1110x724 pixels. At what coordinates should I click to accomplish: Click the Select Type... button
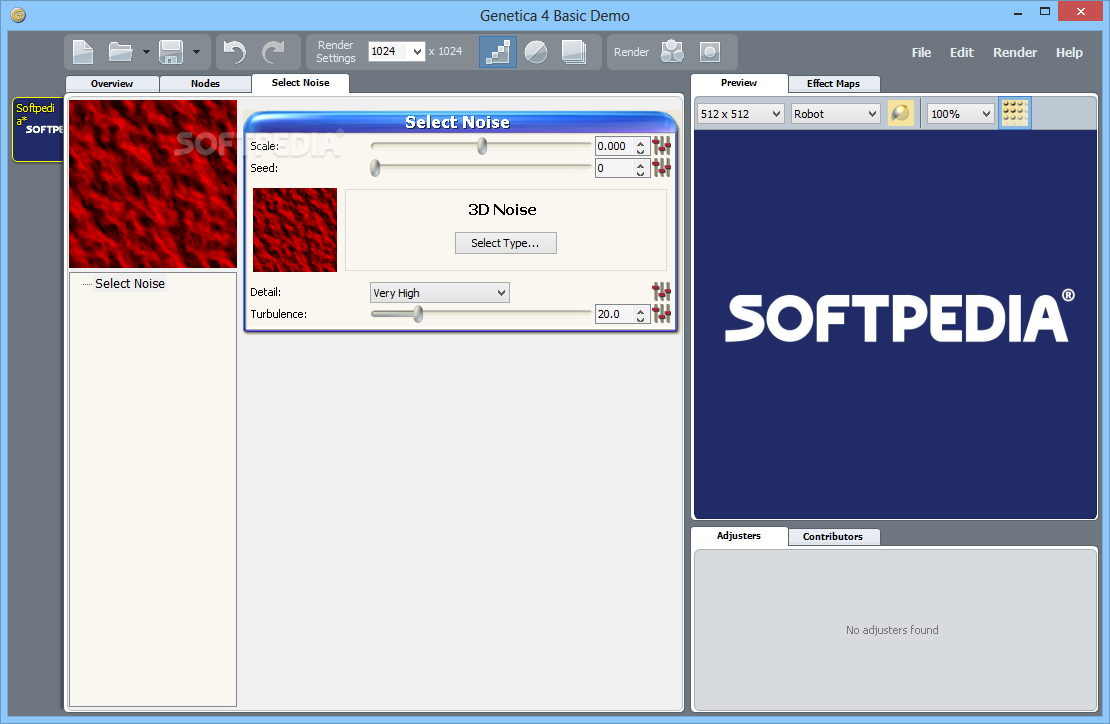(x=505, y=243)
